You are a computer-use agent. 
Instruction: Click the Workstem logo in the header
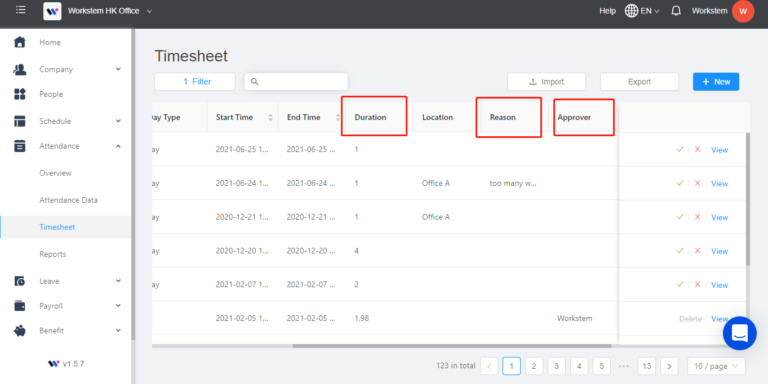point(52,11)
